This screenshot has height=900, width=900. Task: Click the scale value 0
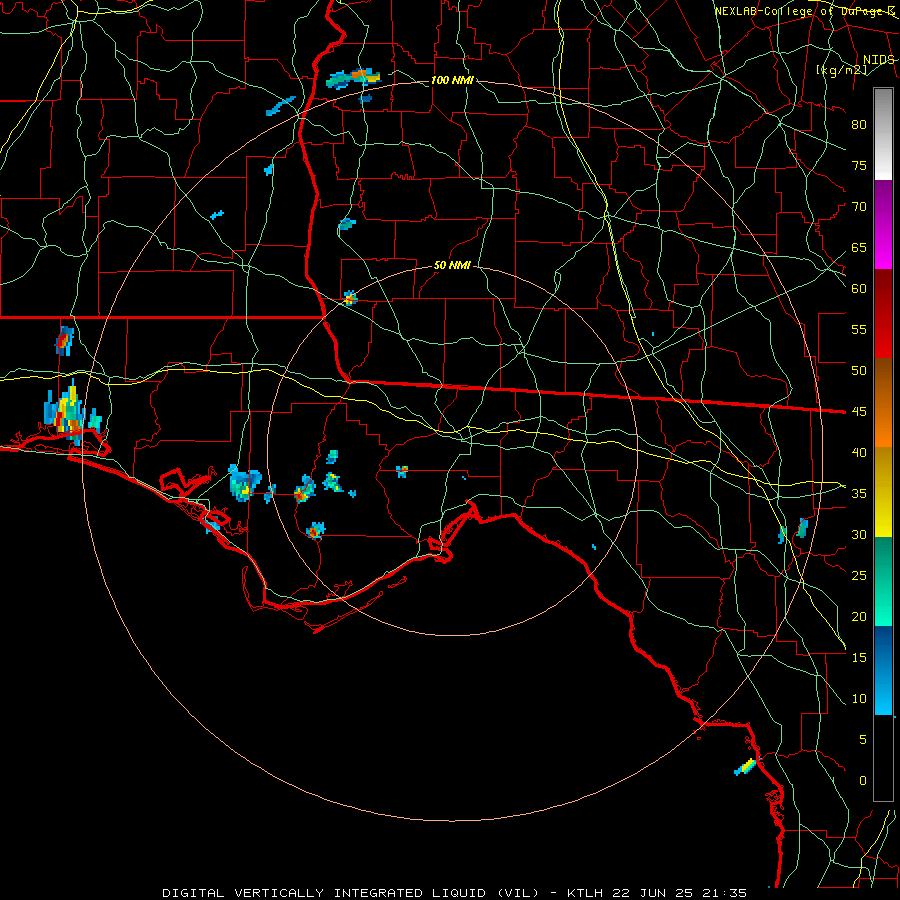click(x=863, y=781)
